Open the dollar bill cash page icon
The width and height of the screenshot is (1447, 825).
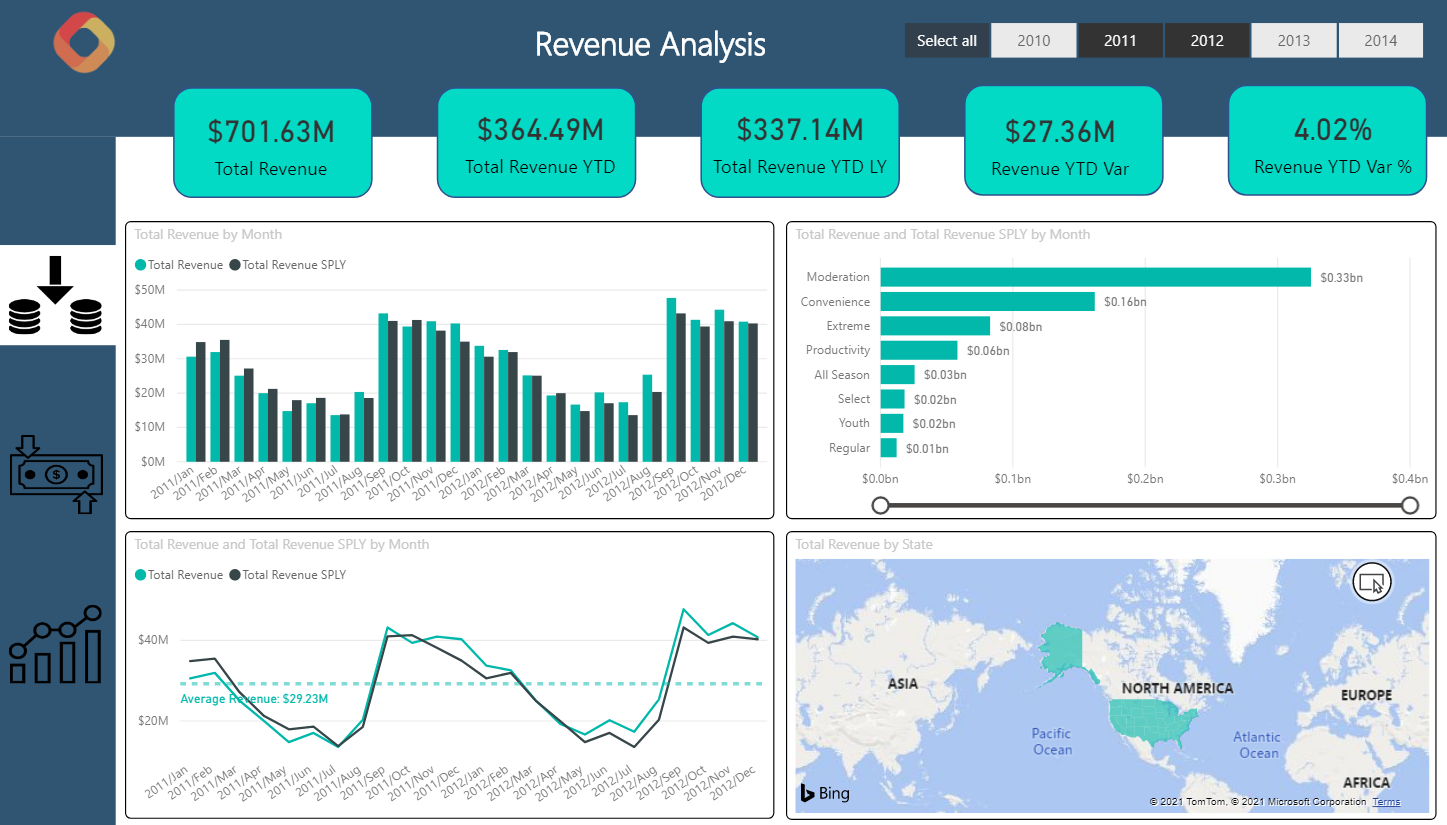[56, 474]
